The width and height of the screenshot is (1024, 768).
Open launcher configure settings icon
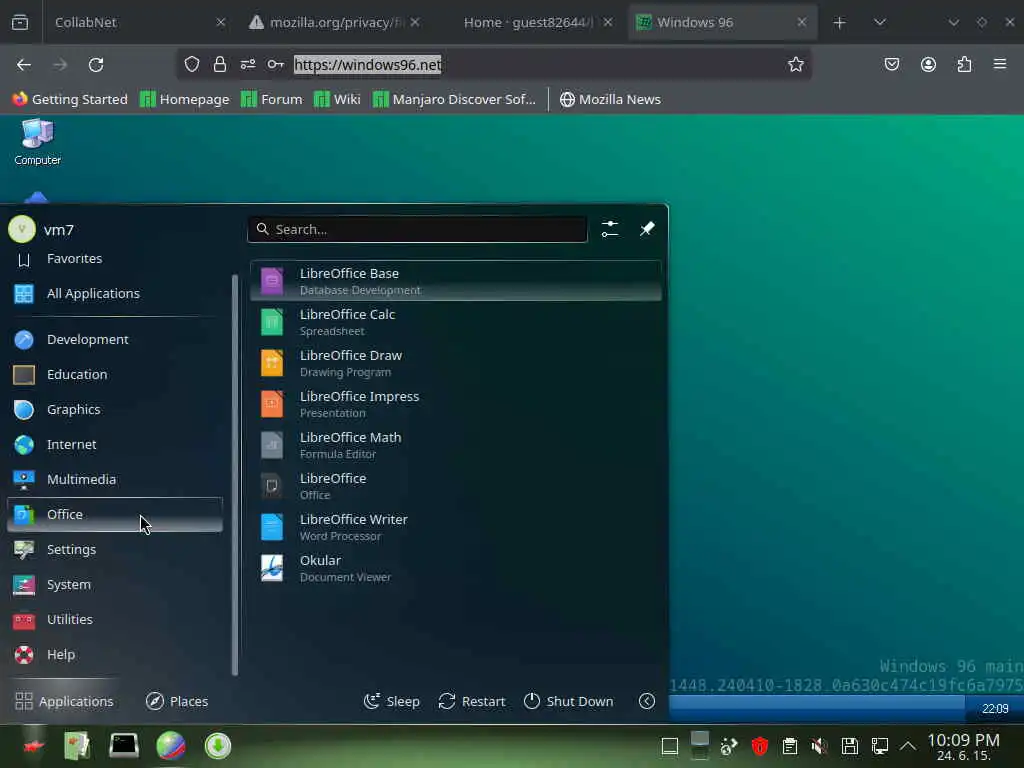610,229
